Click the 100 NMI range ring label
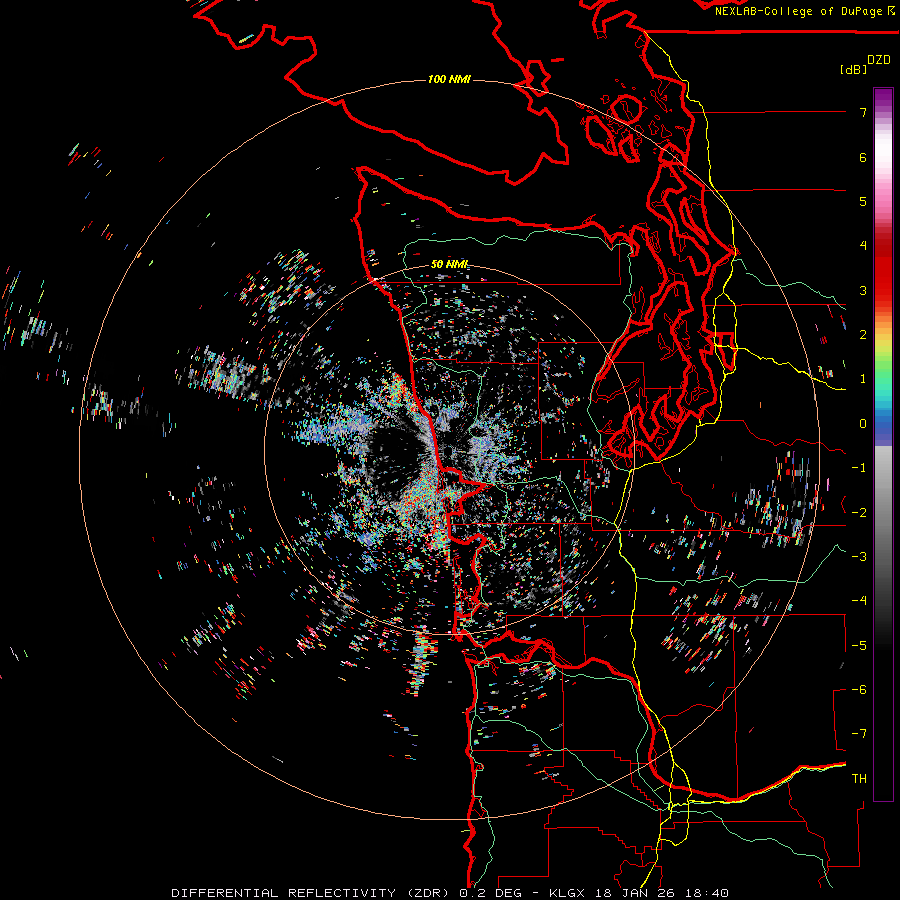This screenshot has width=900, height=900. (449, 79)
